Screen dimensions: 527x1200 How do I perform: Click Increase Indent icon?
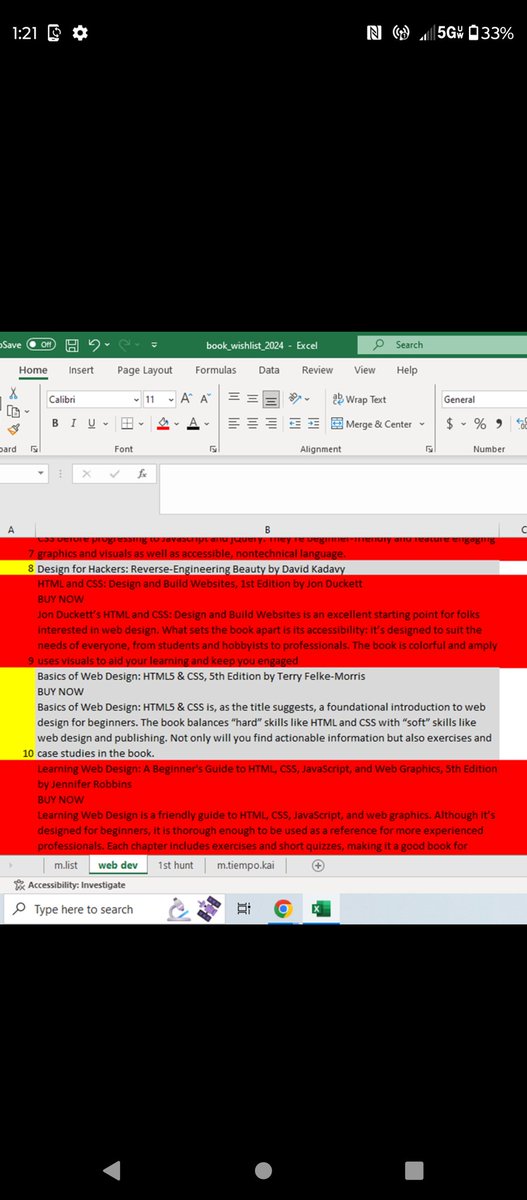tap(313, 424)
